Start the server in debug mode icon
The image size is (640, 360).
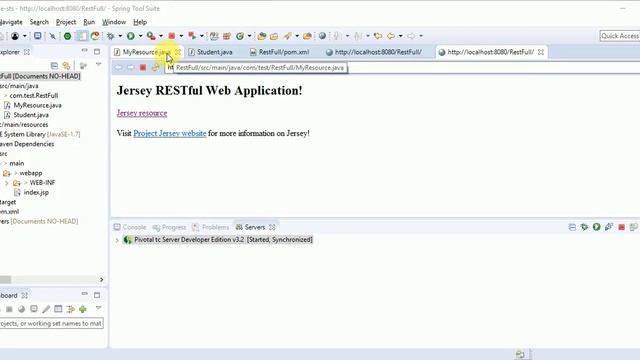(584, 227)
